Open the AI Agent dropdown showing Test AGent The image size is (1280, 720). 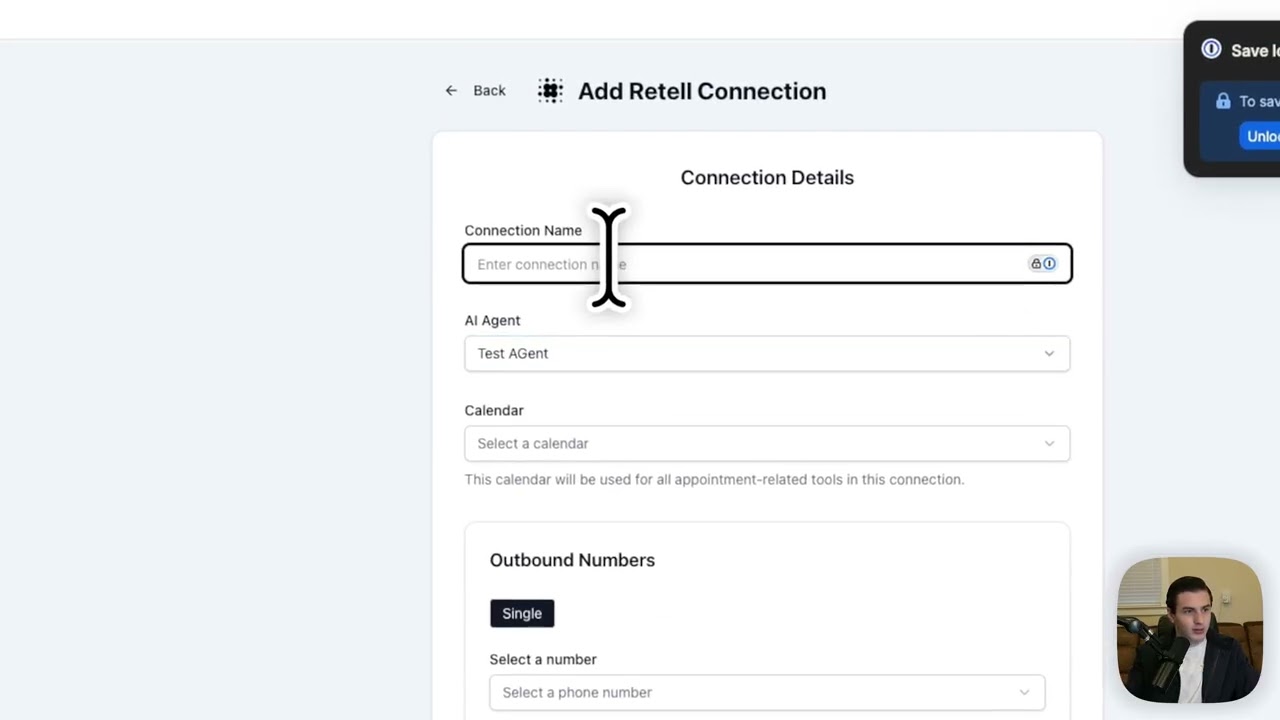tap(767, 353)
